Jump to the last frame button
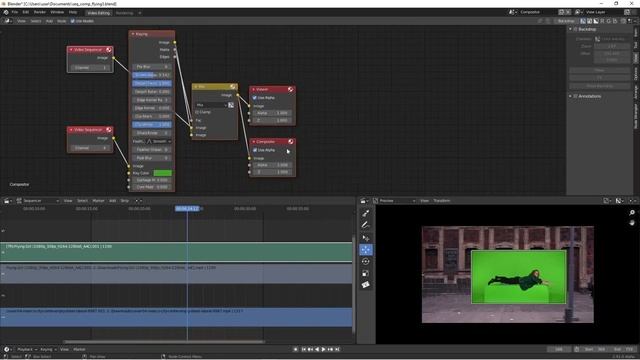The image size is (640, 360). (x=337, y=349)
